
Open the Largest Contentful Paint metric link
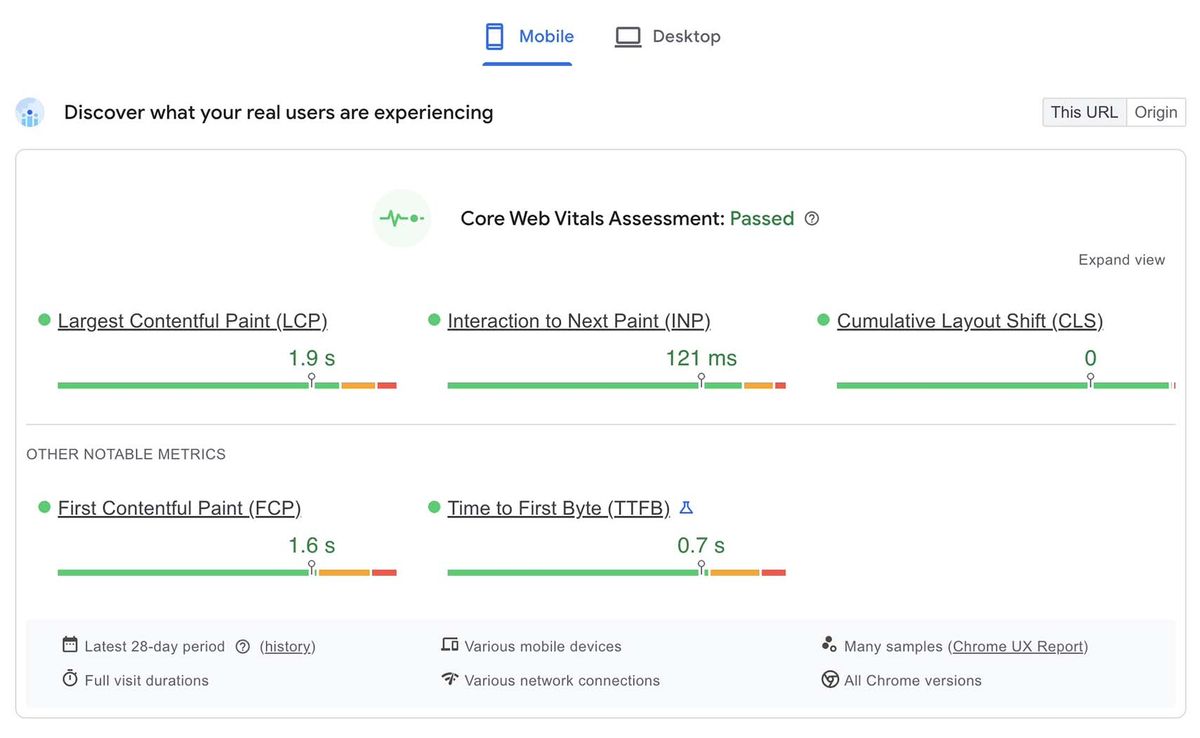coord(192,320)
